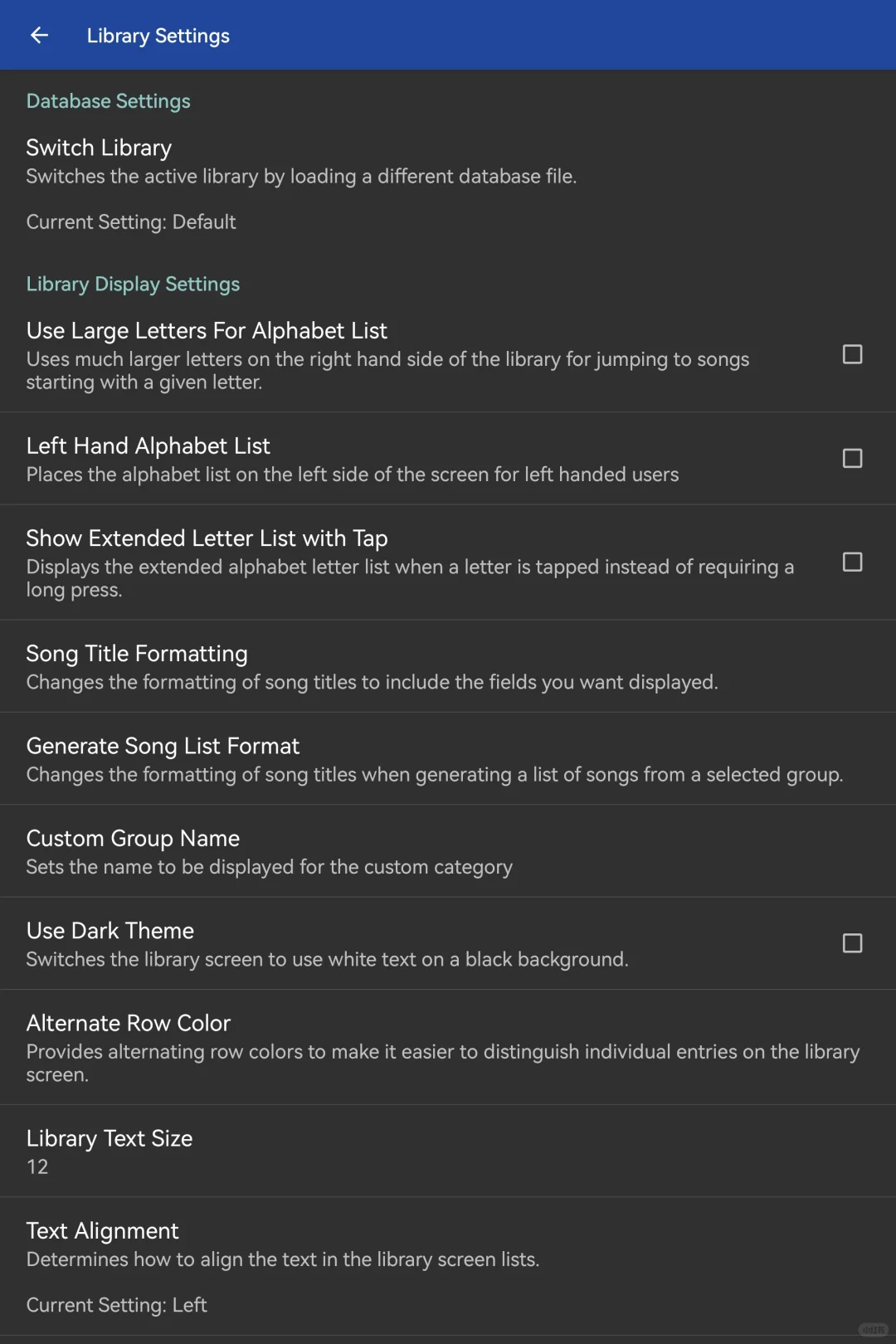
Task: Tap the back arrow icon
Action: 39,35
